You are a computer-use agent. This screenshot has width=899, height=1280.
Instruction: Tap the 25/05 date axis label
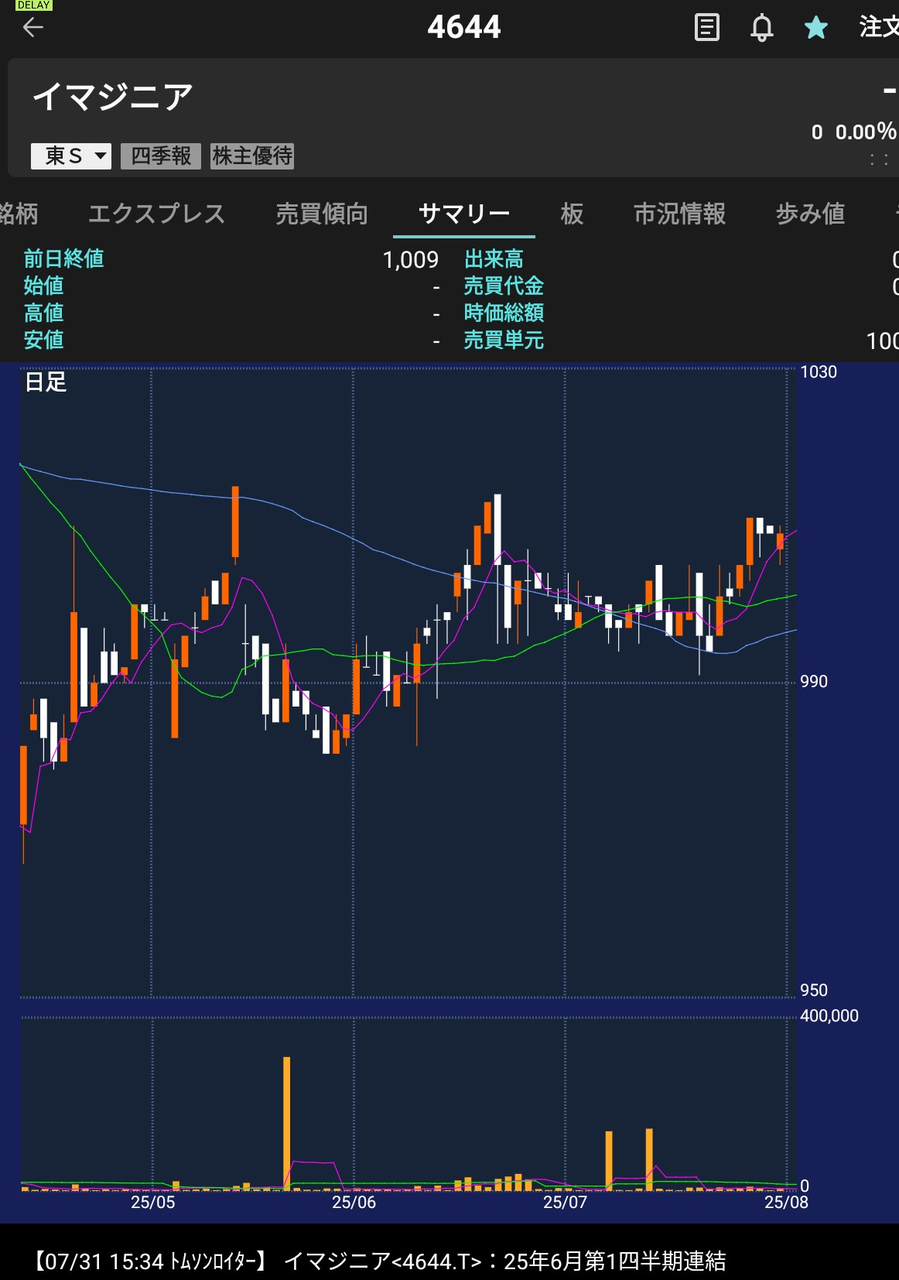153,1202
